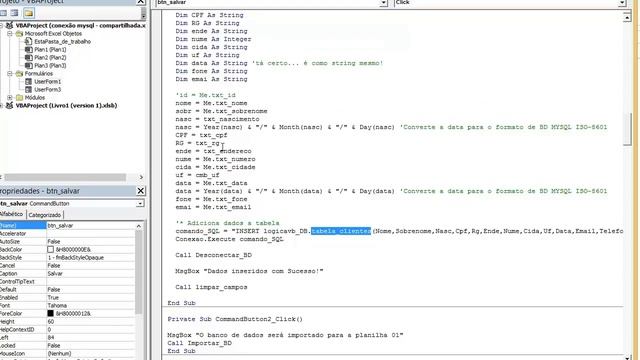The height and width of the screenshot is (360, 640).
Task: Click the Plan3 worksheet icon
Action: tap(29, 65)
